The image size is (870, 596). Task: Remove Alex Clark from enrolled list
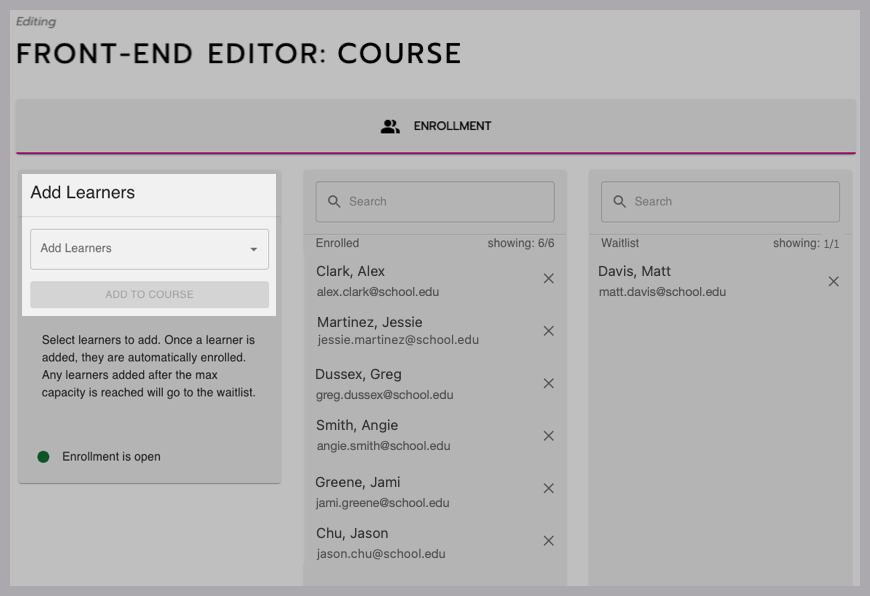pyautogui.click(x=548, y=279)
